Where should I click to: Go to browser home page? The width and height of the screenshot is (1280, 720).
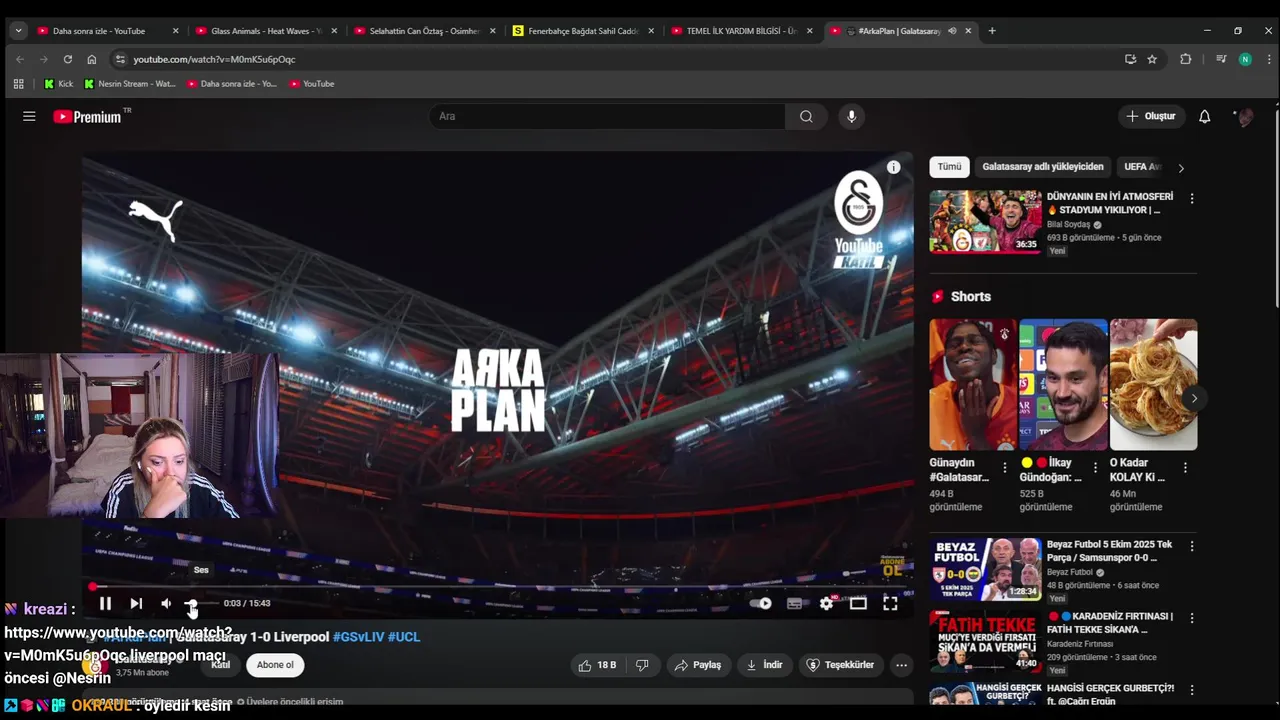coord(91,59)
